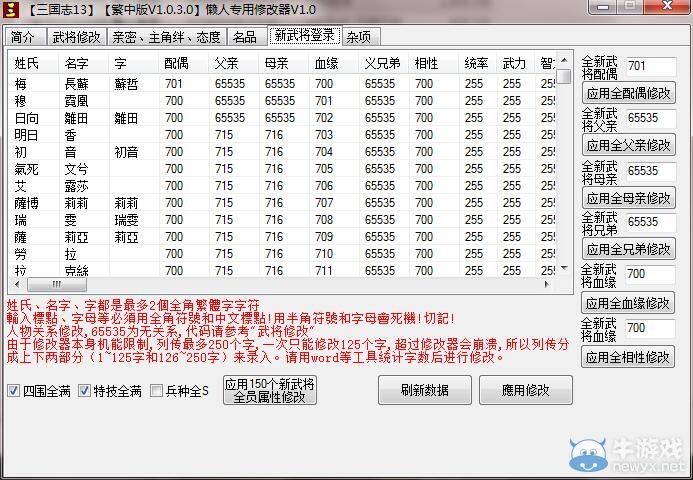Click the 义兄弟 column header
This screenshot has width=693, height=480.
384,63
